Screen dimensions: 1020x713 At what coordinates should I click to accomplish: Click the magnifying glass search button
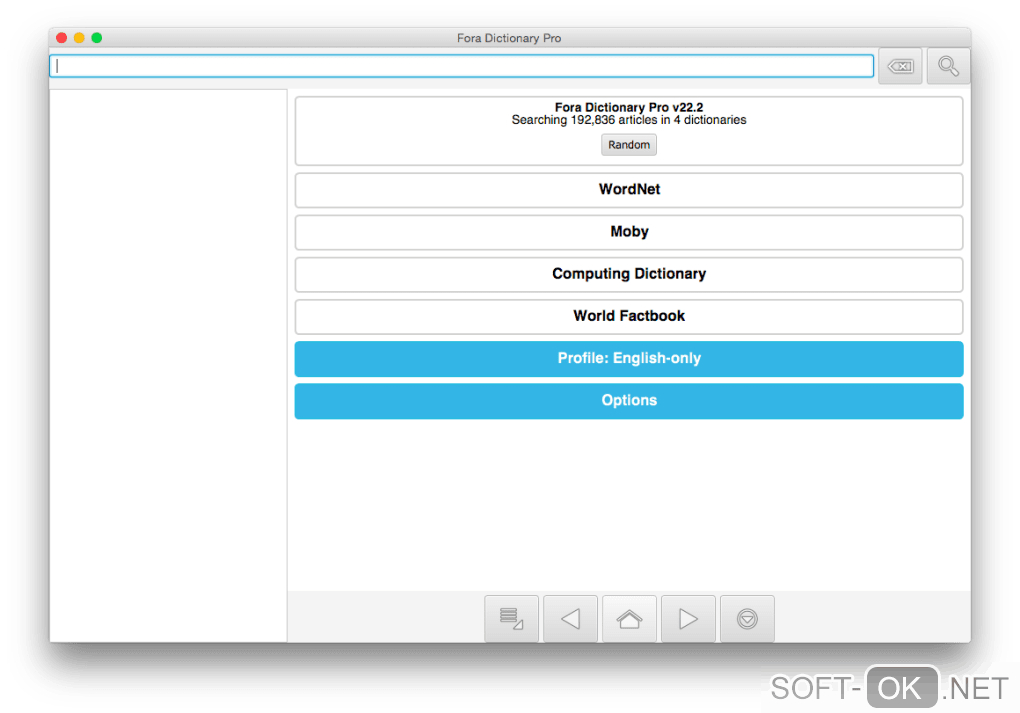click(x=948, y=66)
